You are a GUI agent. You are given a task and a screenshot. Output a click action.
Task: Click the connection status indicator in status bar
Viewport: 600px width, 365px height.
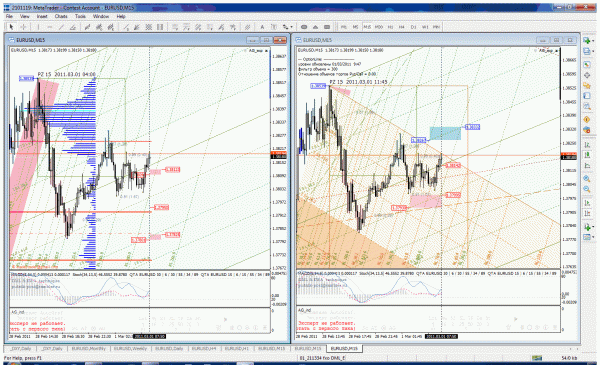tap(537, 358)
